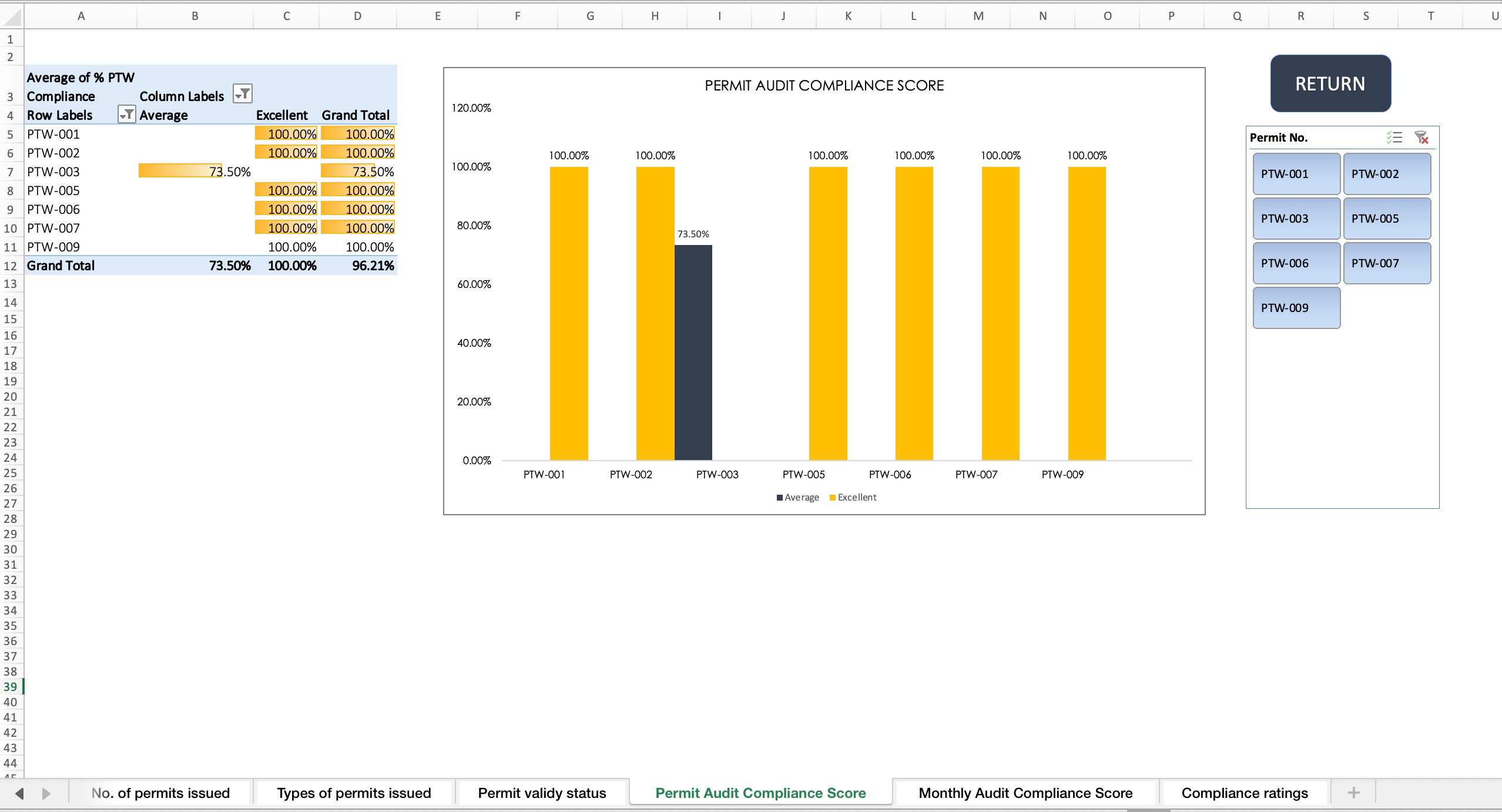Select PTW-001 in the Permit No. slicer
This screenshot has height=812, width=1502.
click(x=1295, y=173)
